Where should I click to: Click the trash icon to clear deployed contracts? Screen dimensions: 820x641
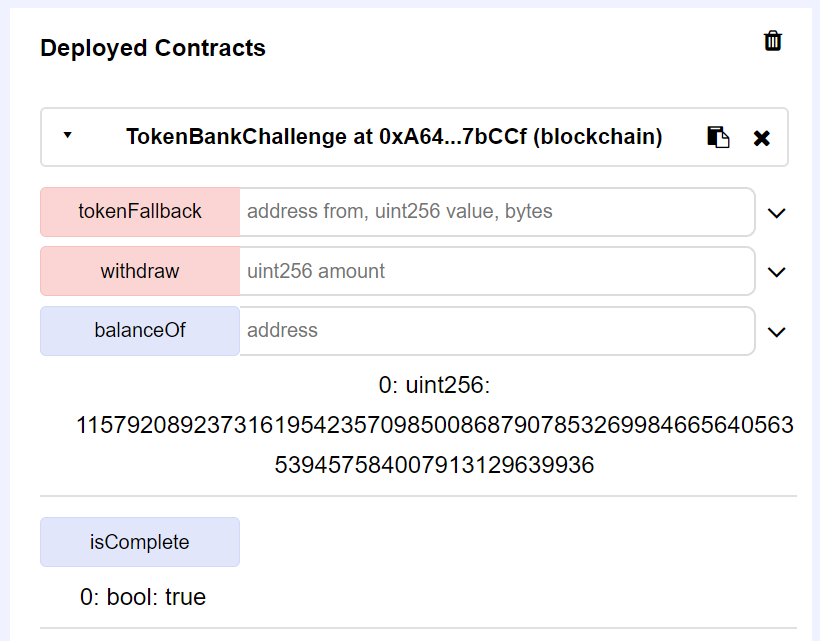(772, 41)
